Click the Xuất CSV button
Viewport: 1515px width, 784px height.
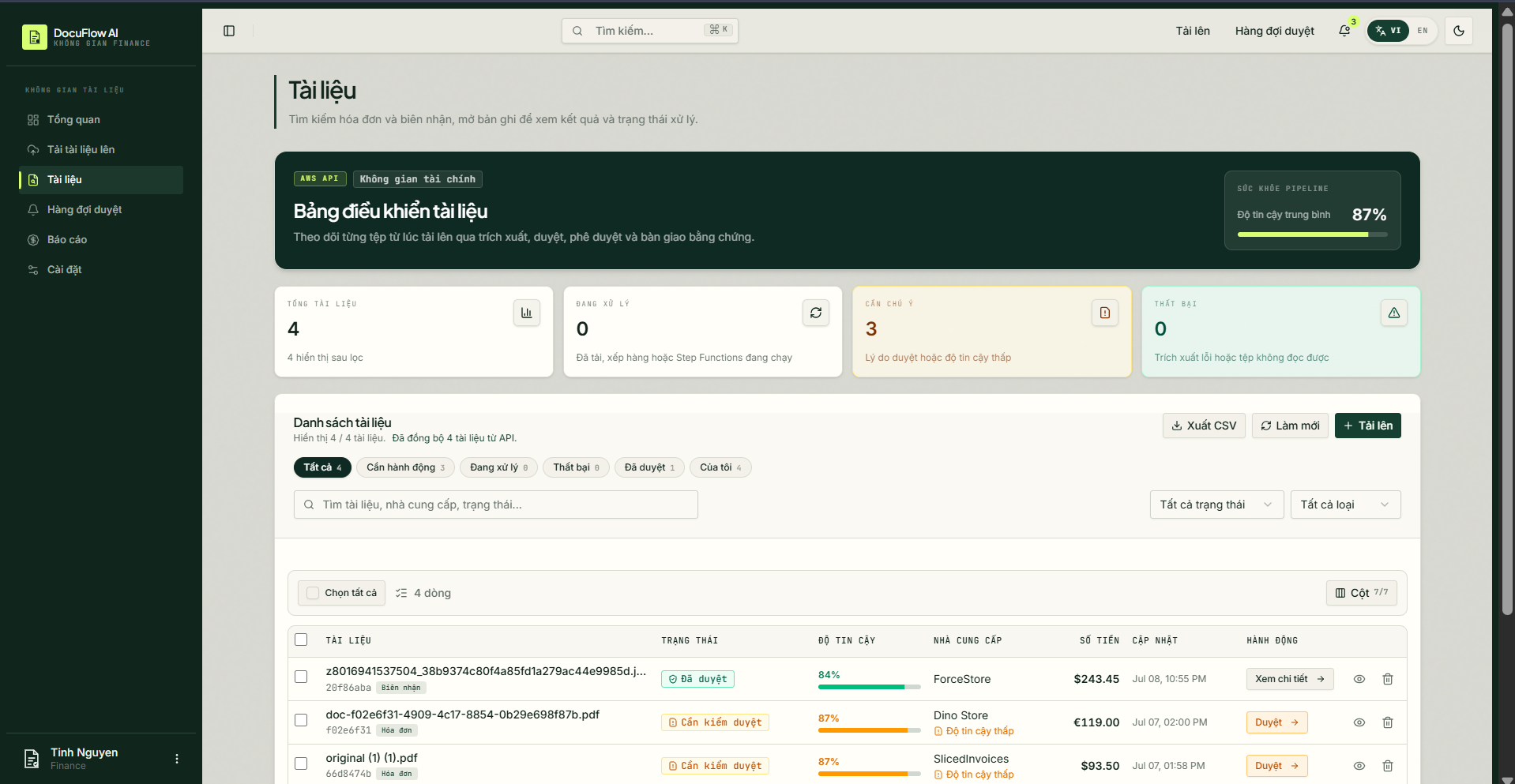point(1204,426)
